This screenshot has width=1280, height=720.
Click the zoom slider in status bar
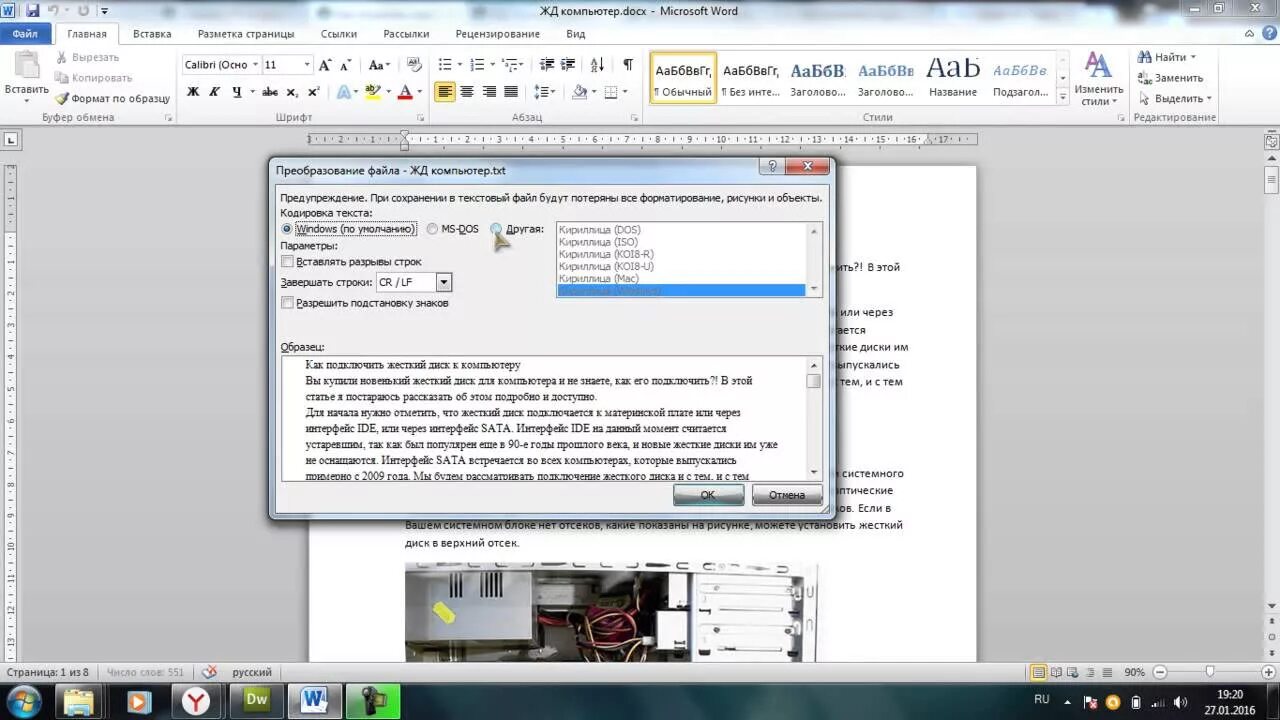pyautogui.click(x=1209, y=672)
